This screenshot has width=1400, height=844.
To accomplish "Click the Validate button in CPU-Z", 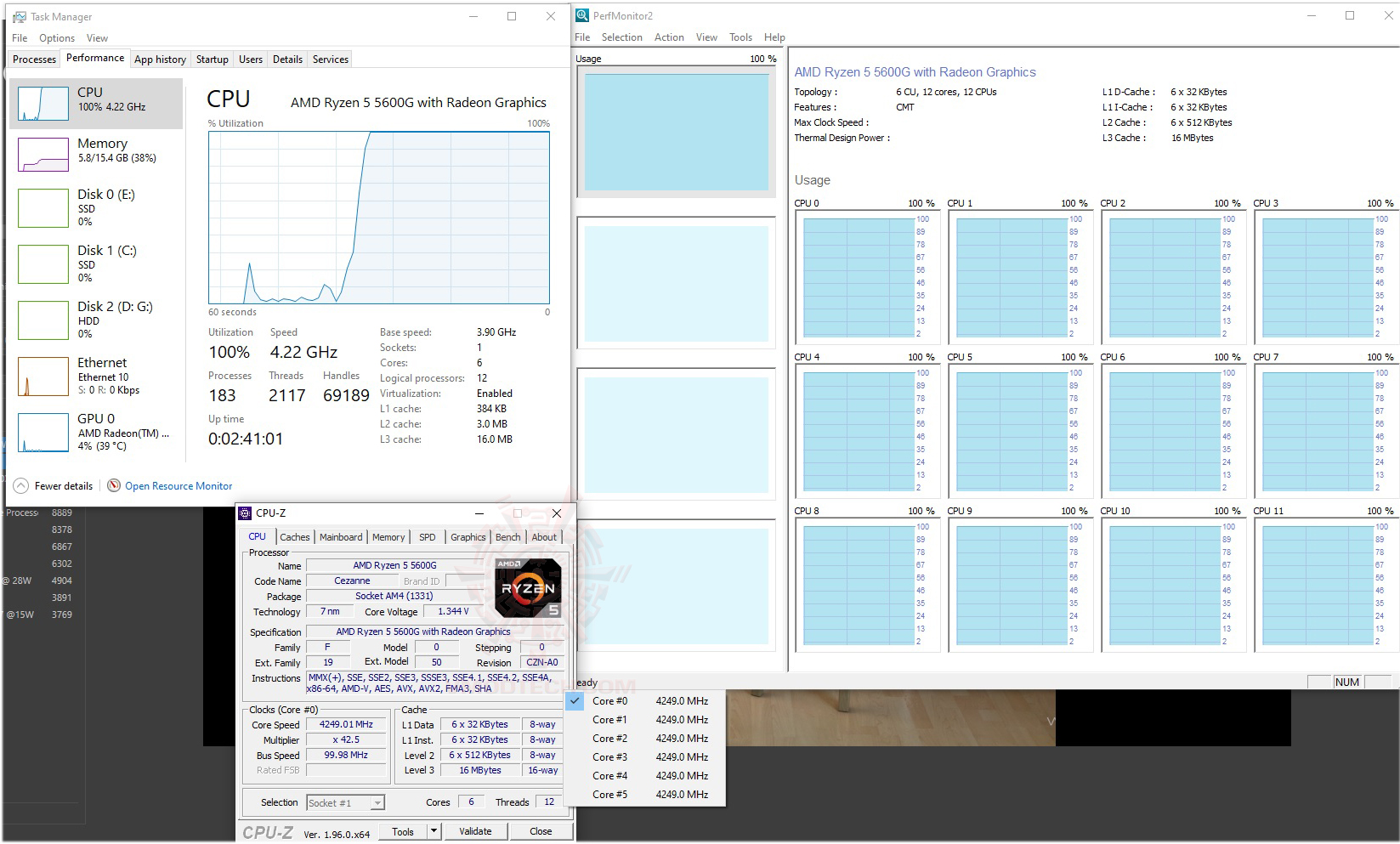I will click(x=475, y=831).
